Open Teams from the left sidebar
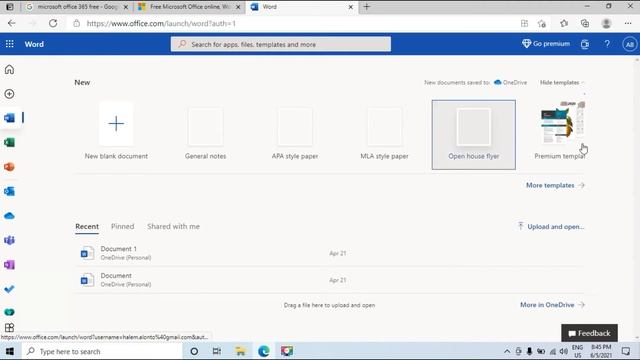Image resolution: width=640 pixels, height=360 pixels. tap(9, 240)
